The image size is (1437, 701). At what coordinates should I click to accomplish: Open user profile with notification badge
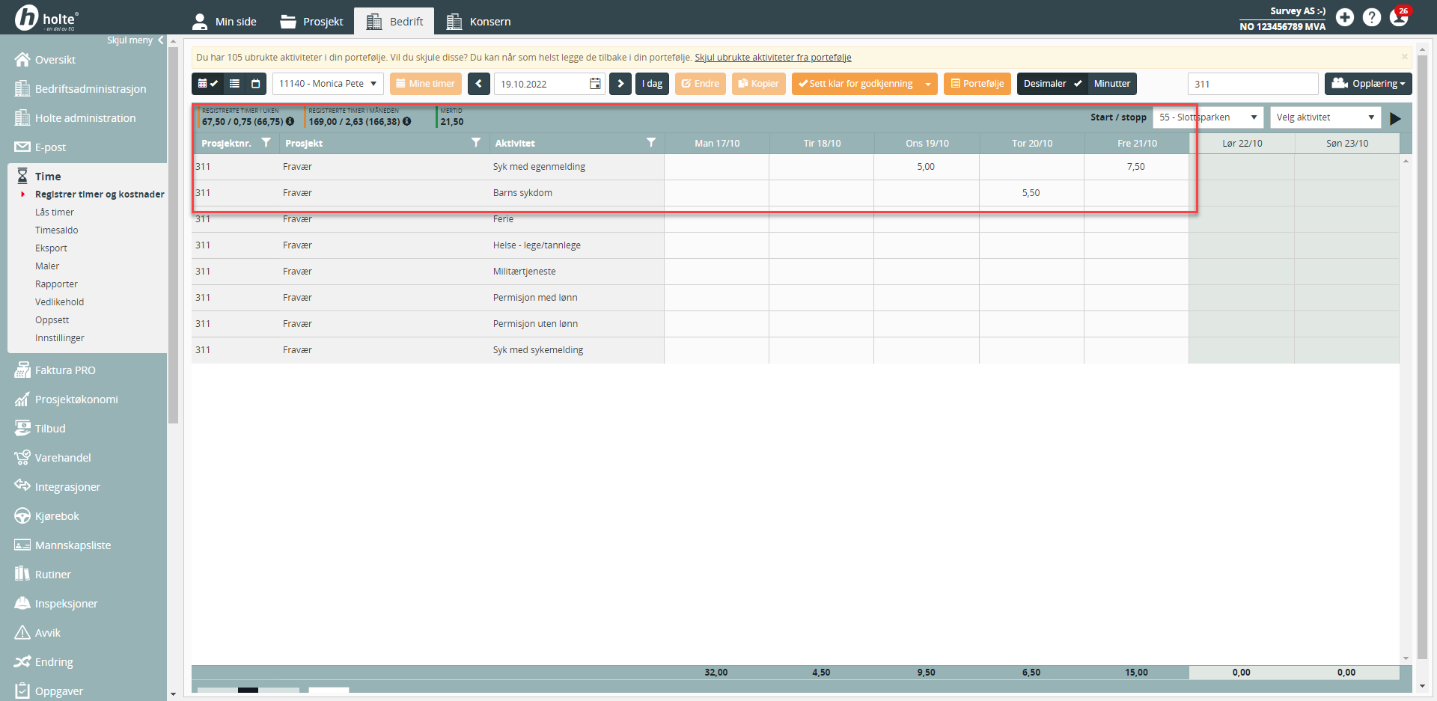[x=1399, y=17]
